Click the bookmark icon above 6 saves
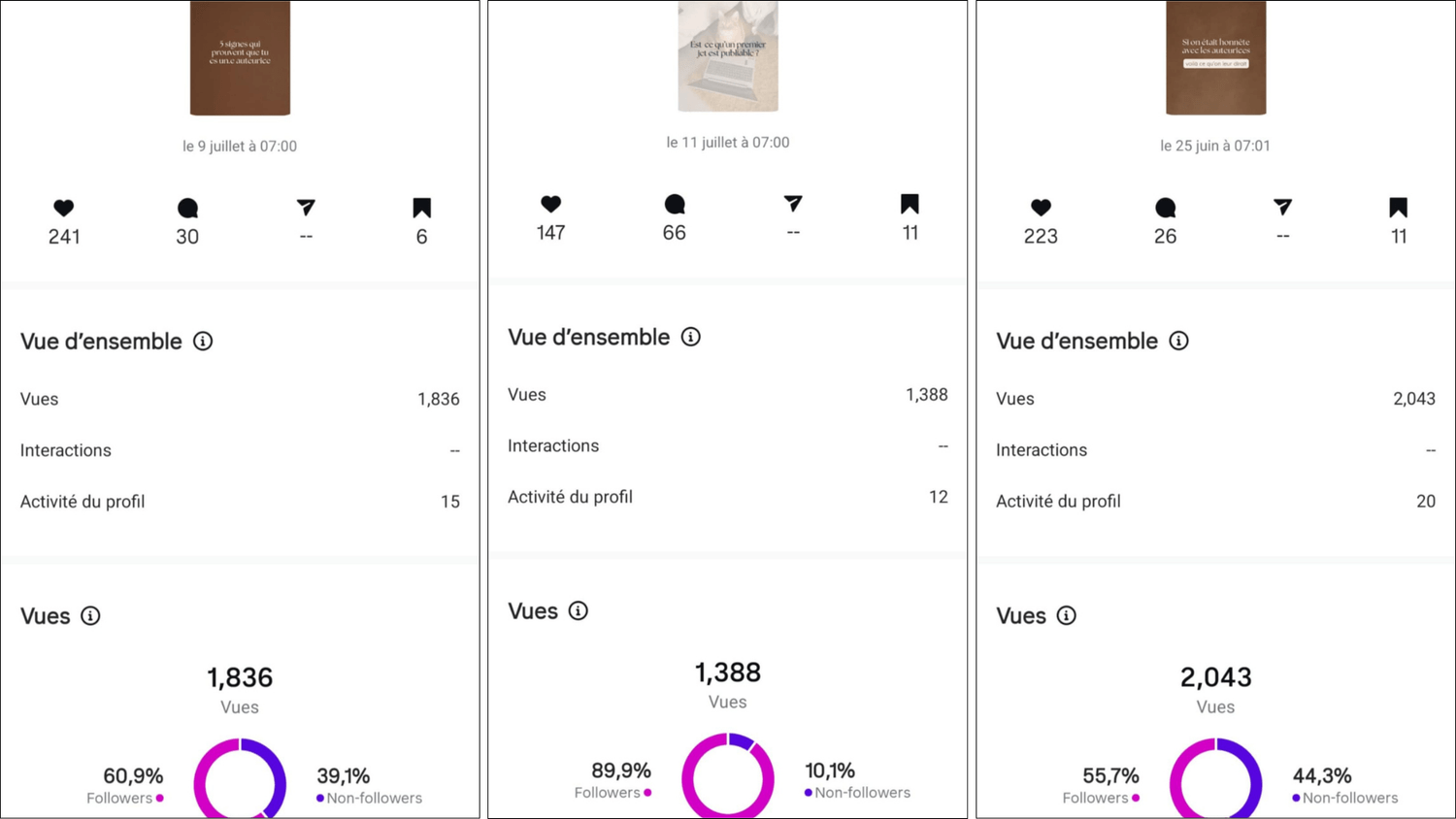The height and width of the screenshot is (819, 1456). point(421,208)
